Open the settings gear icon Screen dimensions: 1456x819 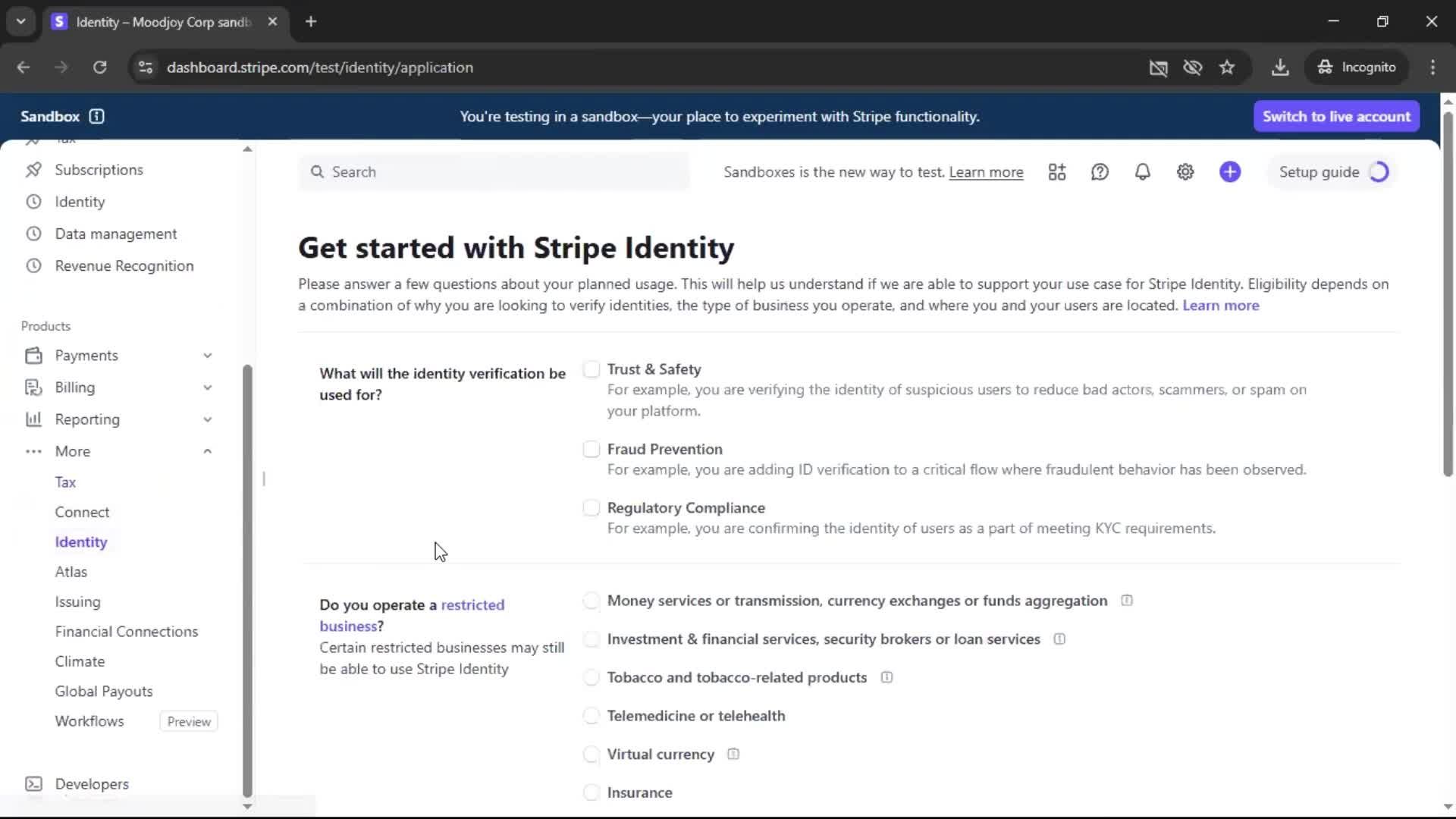tap(1185, 172)
